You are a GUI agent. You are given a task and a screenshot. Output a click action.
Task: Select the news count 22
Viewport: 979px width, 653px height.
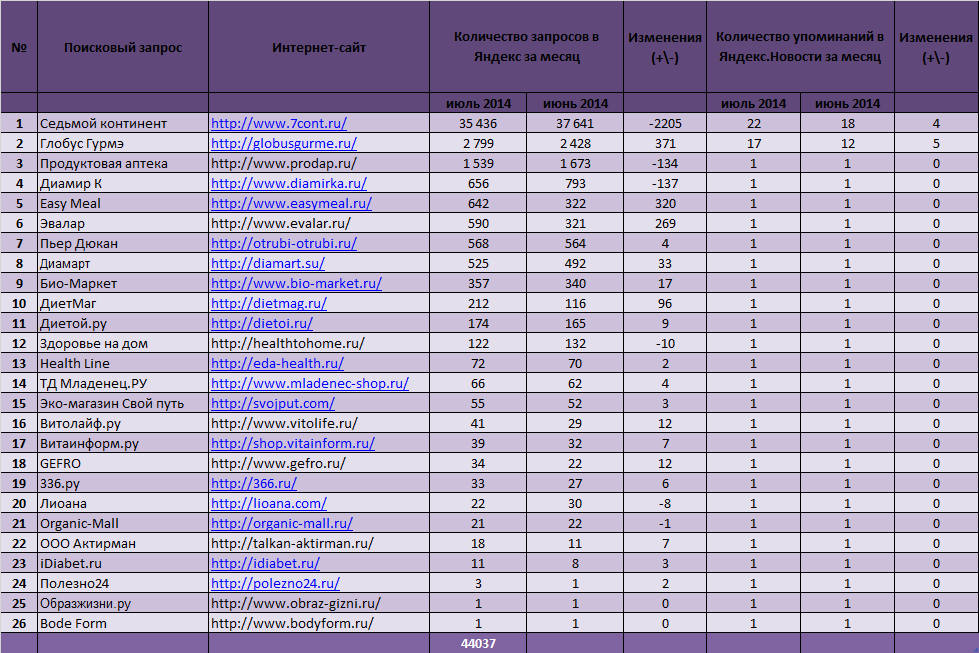754,124
